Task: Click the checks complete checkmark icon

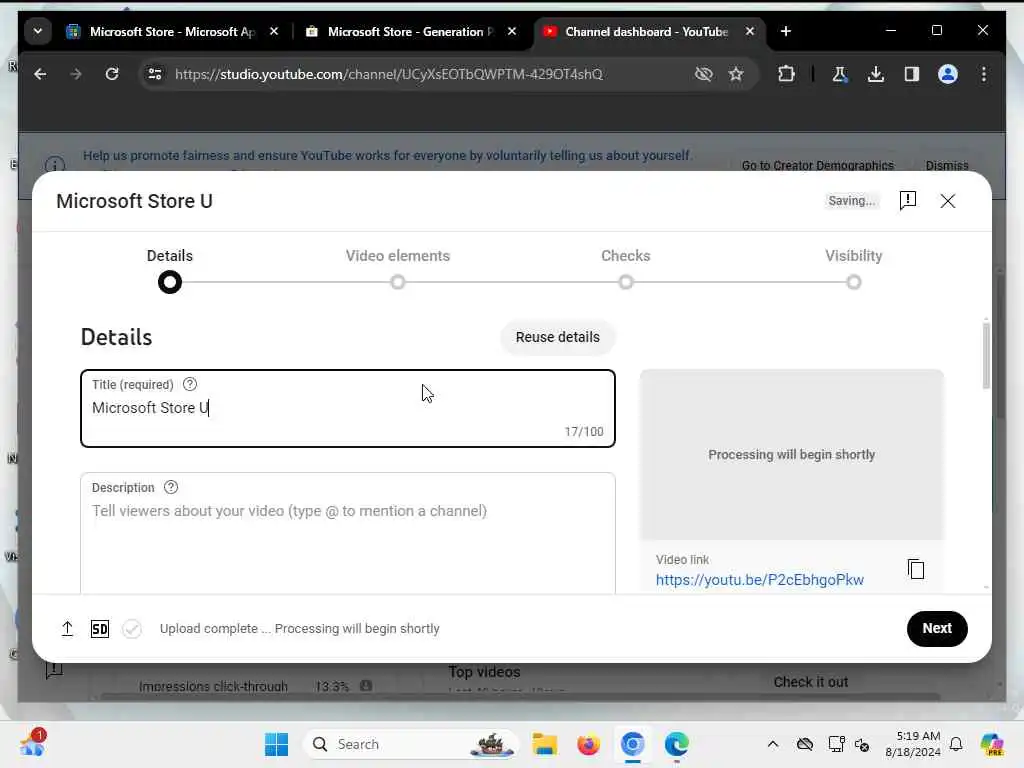Action: pos(132,629)
